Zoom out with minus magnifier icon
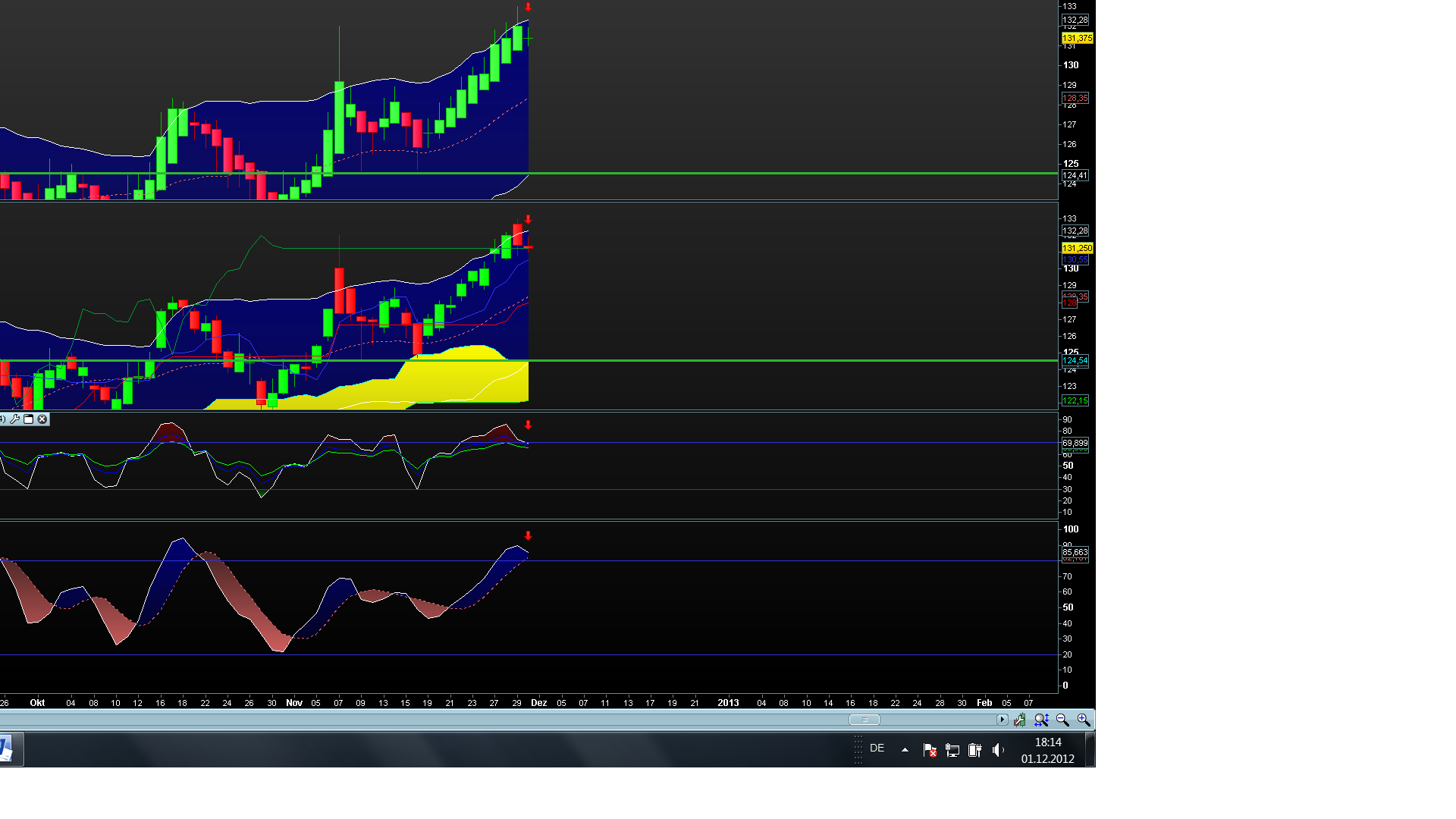The image size is (1456, 819). (x=1062, y=720)
